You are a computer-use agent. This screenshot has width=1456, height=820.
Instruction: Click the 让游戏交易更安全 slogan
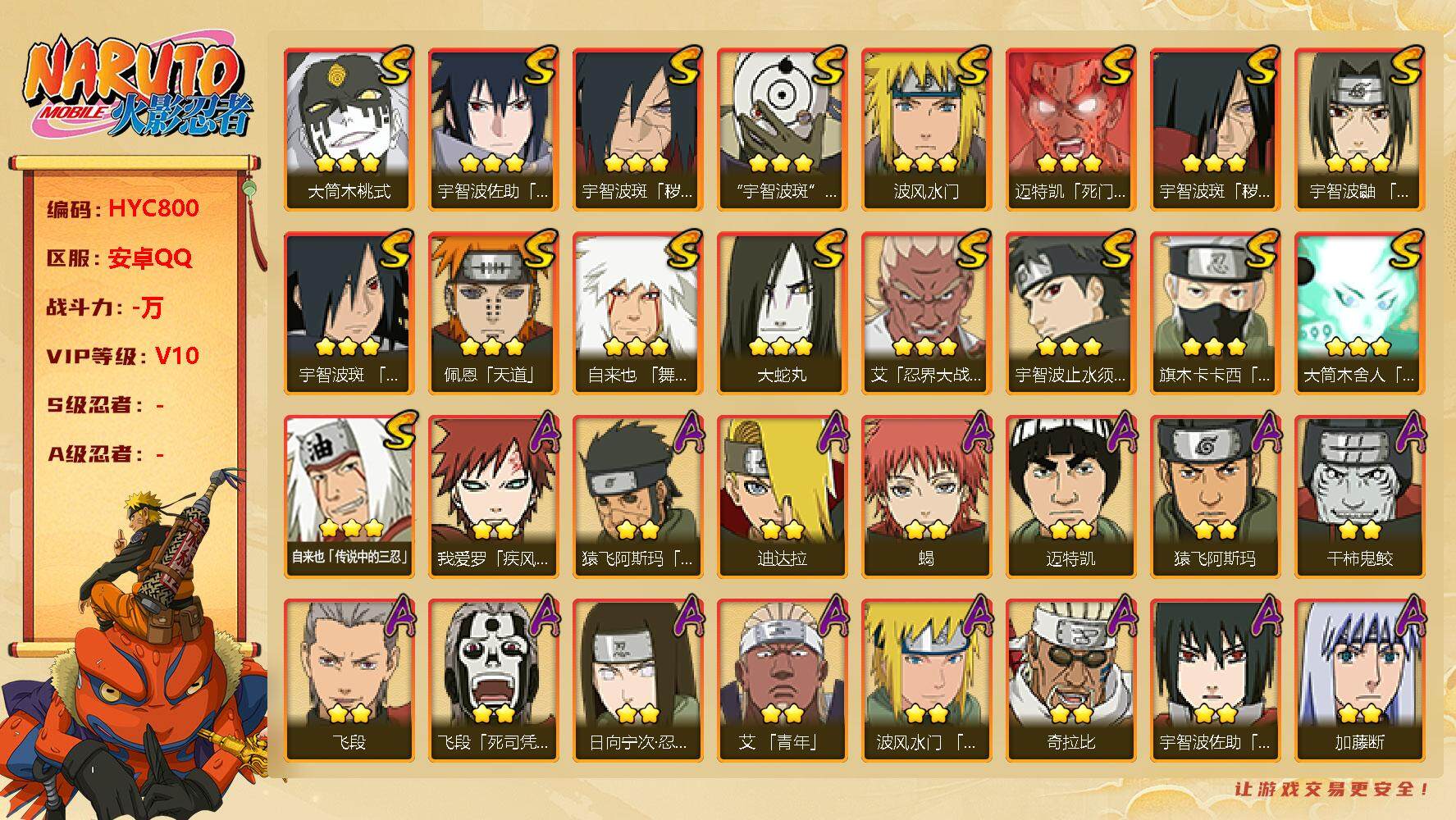point(1332,789)
